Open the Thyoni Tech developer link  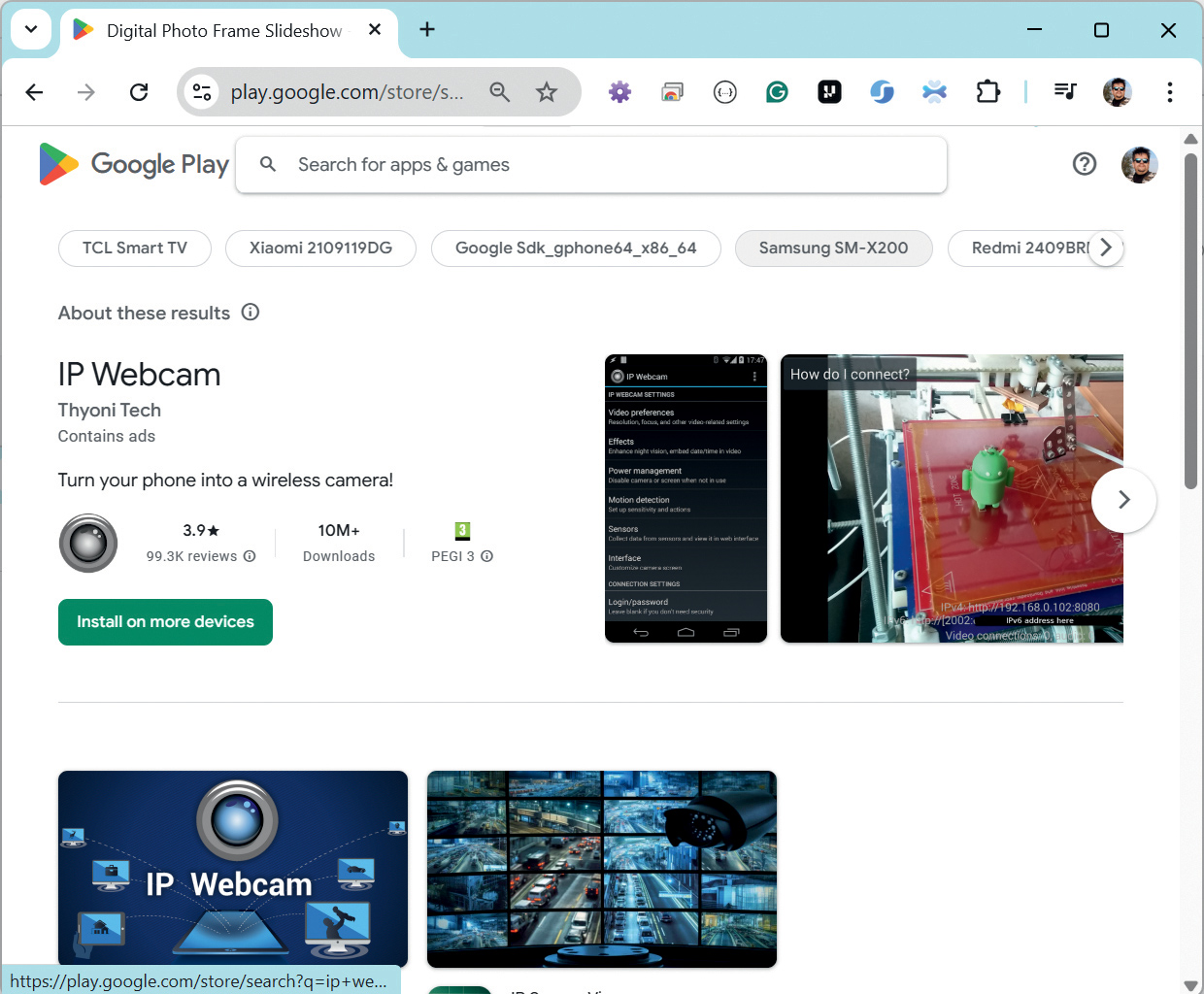click(110, 410)
